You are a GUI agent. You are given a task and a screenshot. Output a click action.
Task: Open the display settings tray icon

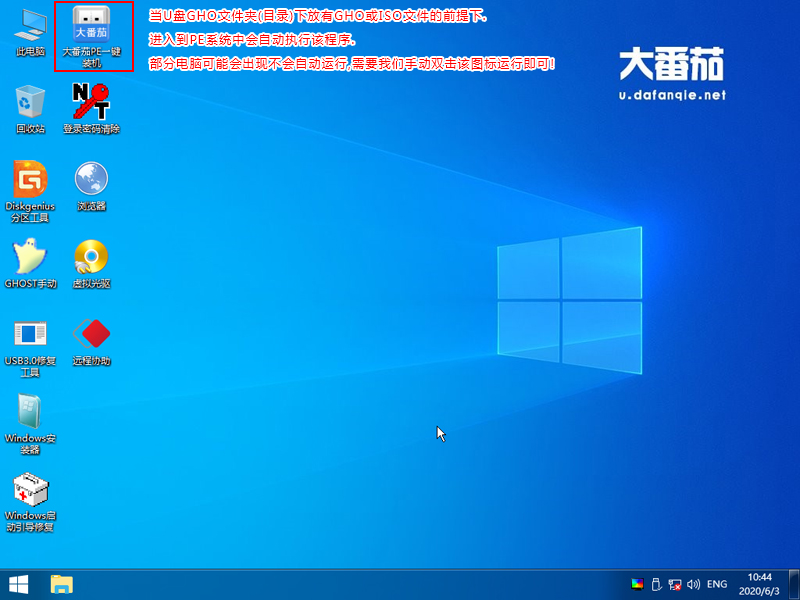click(x=638, y=583)
